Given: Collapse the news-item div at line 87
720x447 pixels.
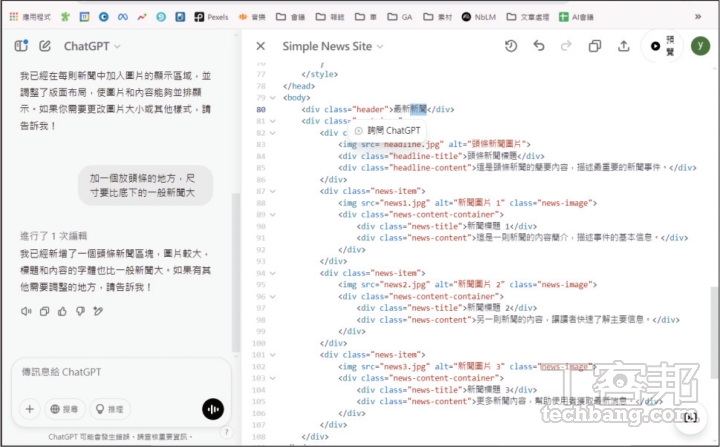Looking at the screenshot, I should click(x=273, y=191).
